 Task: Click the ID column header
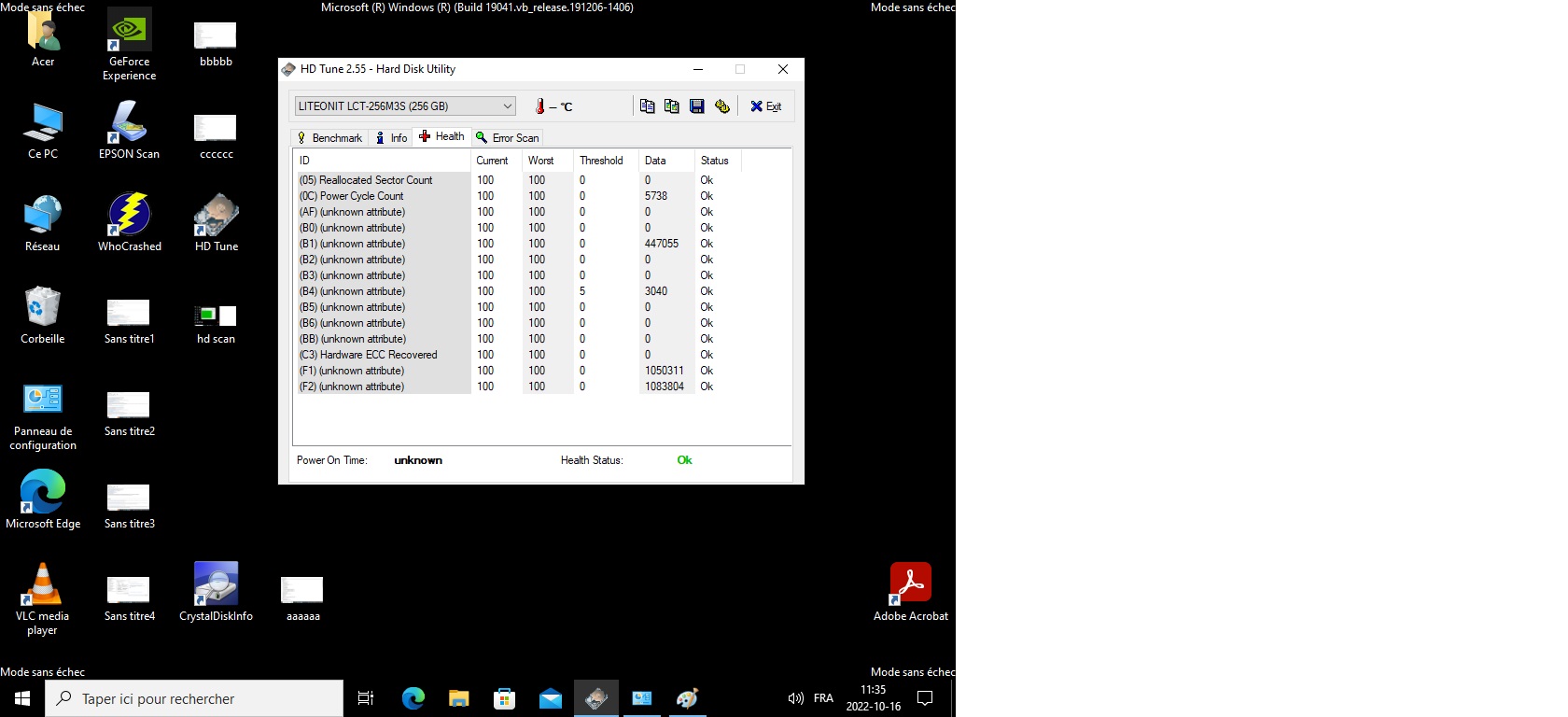pyautogui.click(x=383, y=161)
